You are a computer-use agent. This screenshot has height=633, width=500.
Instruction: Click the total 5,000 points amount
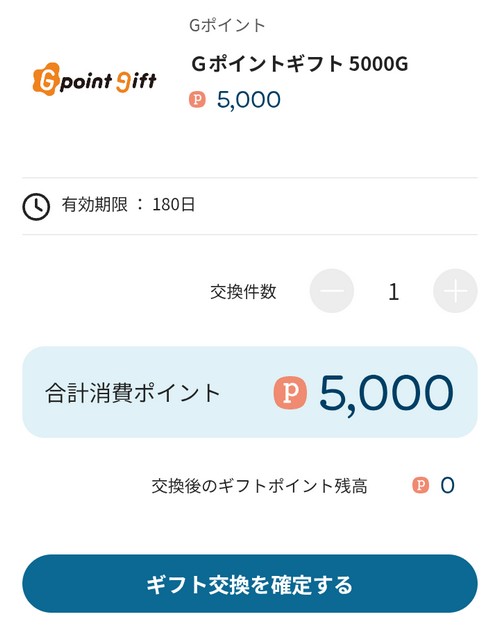(x=387, y=393)
